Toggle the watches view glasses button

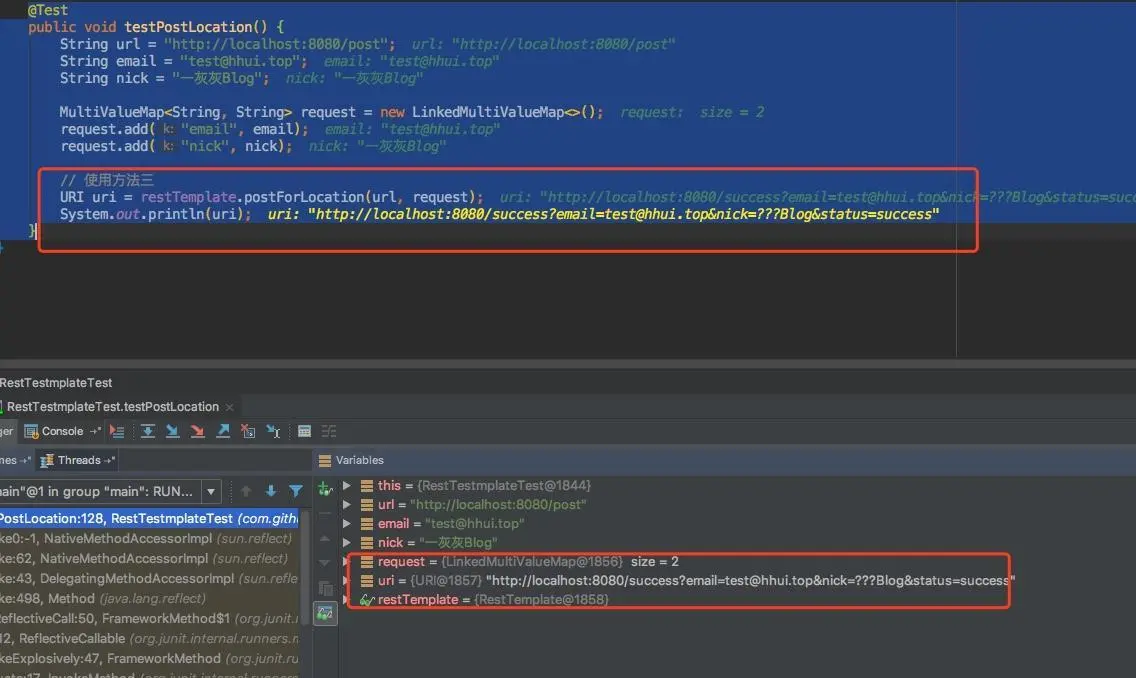(x=325, y=614)
